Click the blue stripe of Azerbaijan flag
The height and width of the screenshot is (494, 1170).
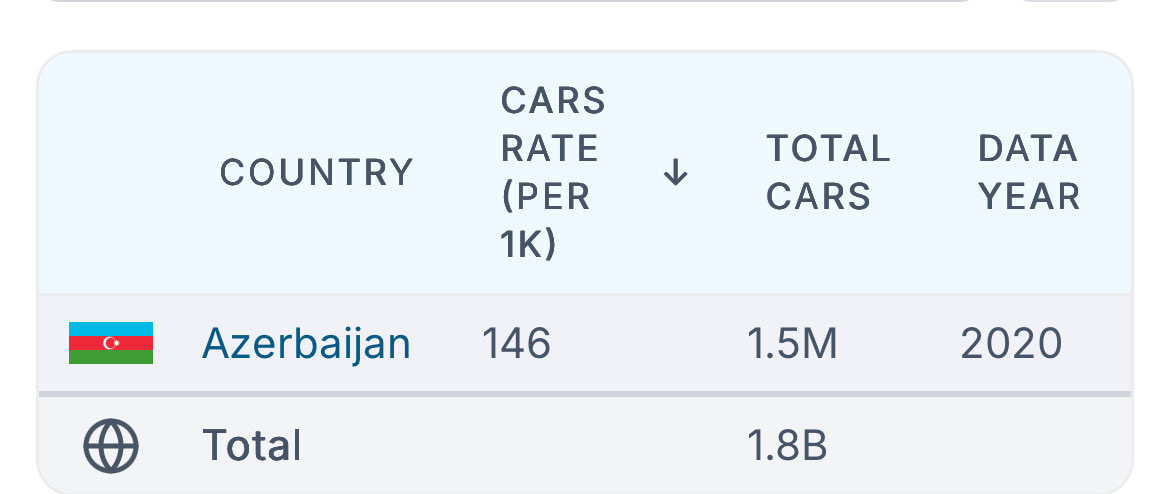click(110, 329)
